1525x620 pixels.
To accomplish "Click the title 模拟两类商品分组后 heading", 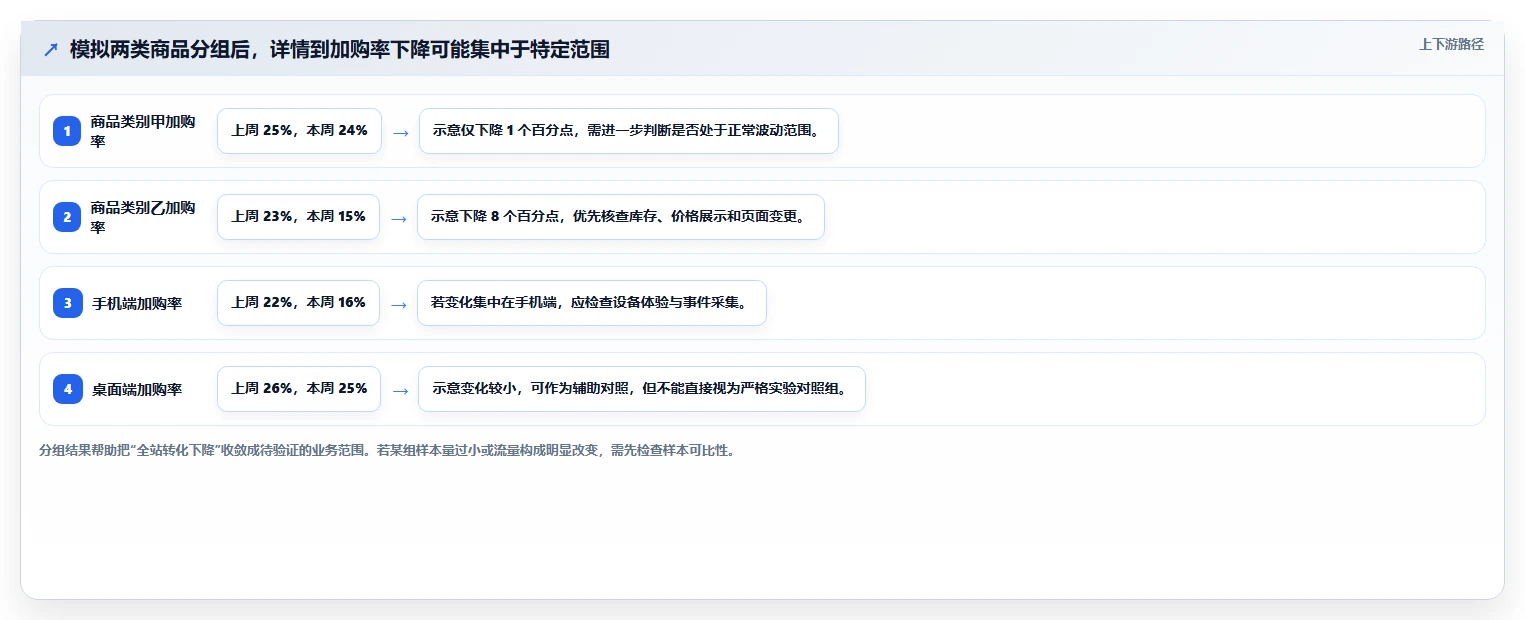I will click(x=340, y=49).
